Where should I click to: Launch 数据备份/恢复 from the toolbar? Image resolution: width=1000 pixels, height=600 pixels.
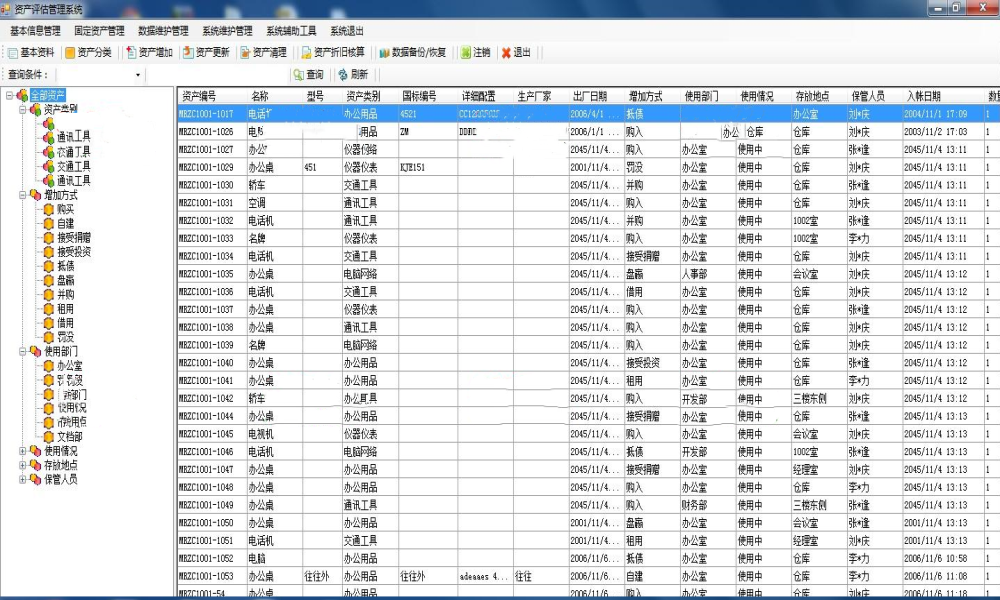413,52
